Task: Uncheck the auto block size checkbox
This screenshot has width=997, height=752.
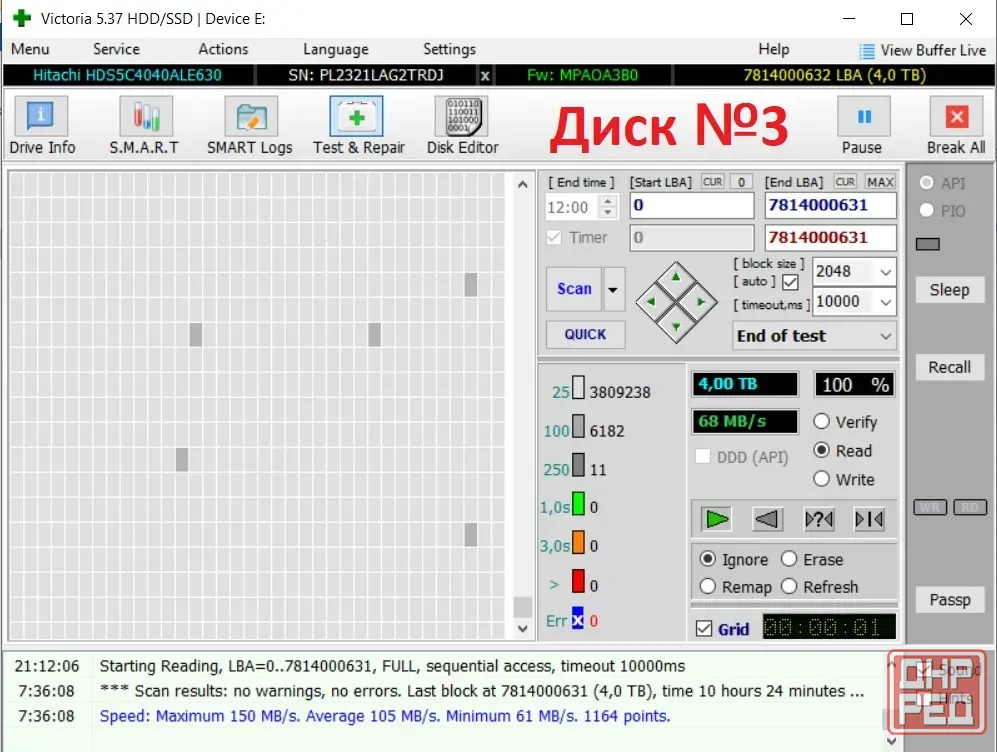Action: (790, 282)
